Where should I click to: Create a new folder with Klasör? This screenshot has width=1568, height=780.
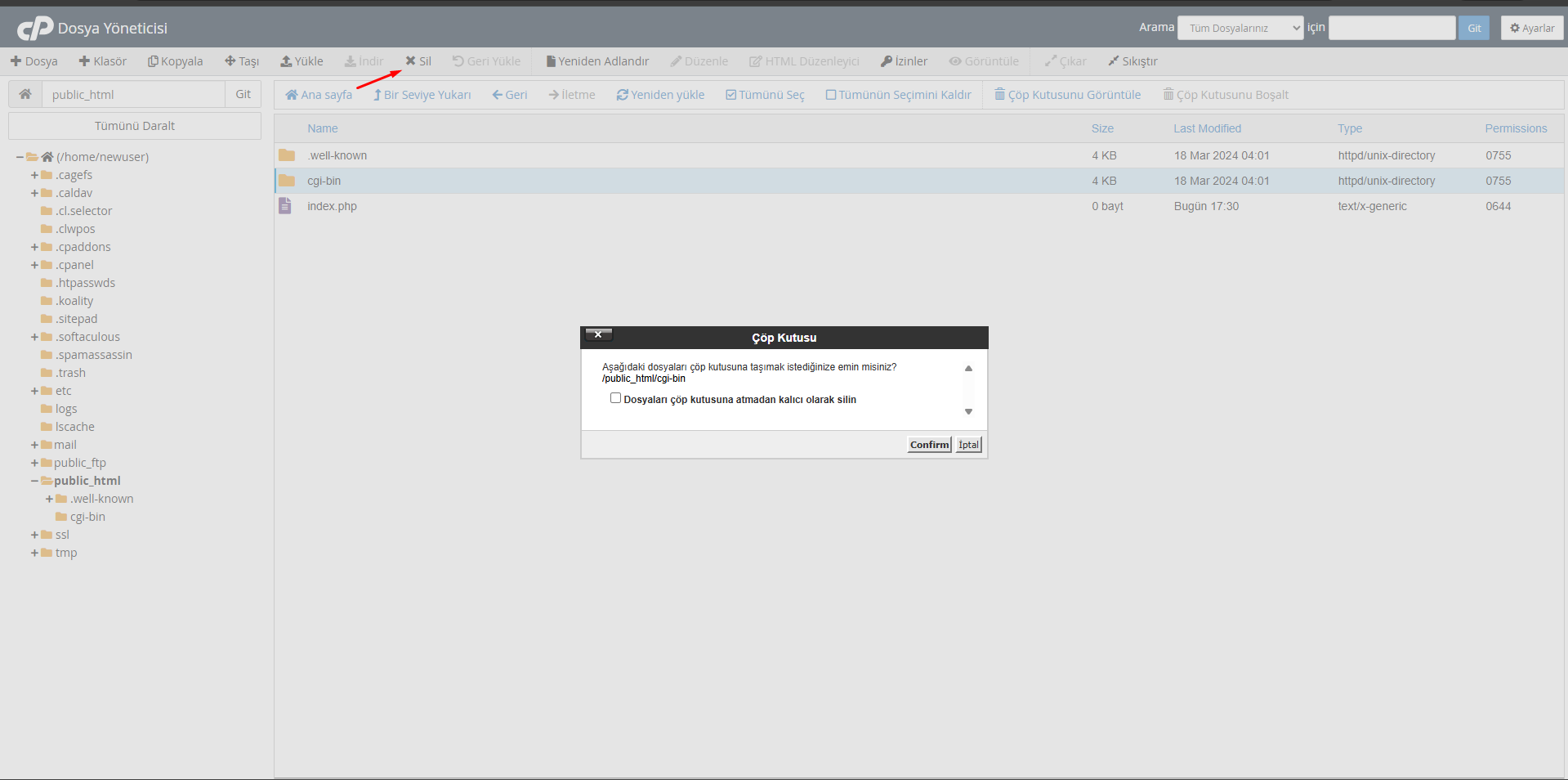click(x=102, y=61)
